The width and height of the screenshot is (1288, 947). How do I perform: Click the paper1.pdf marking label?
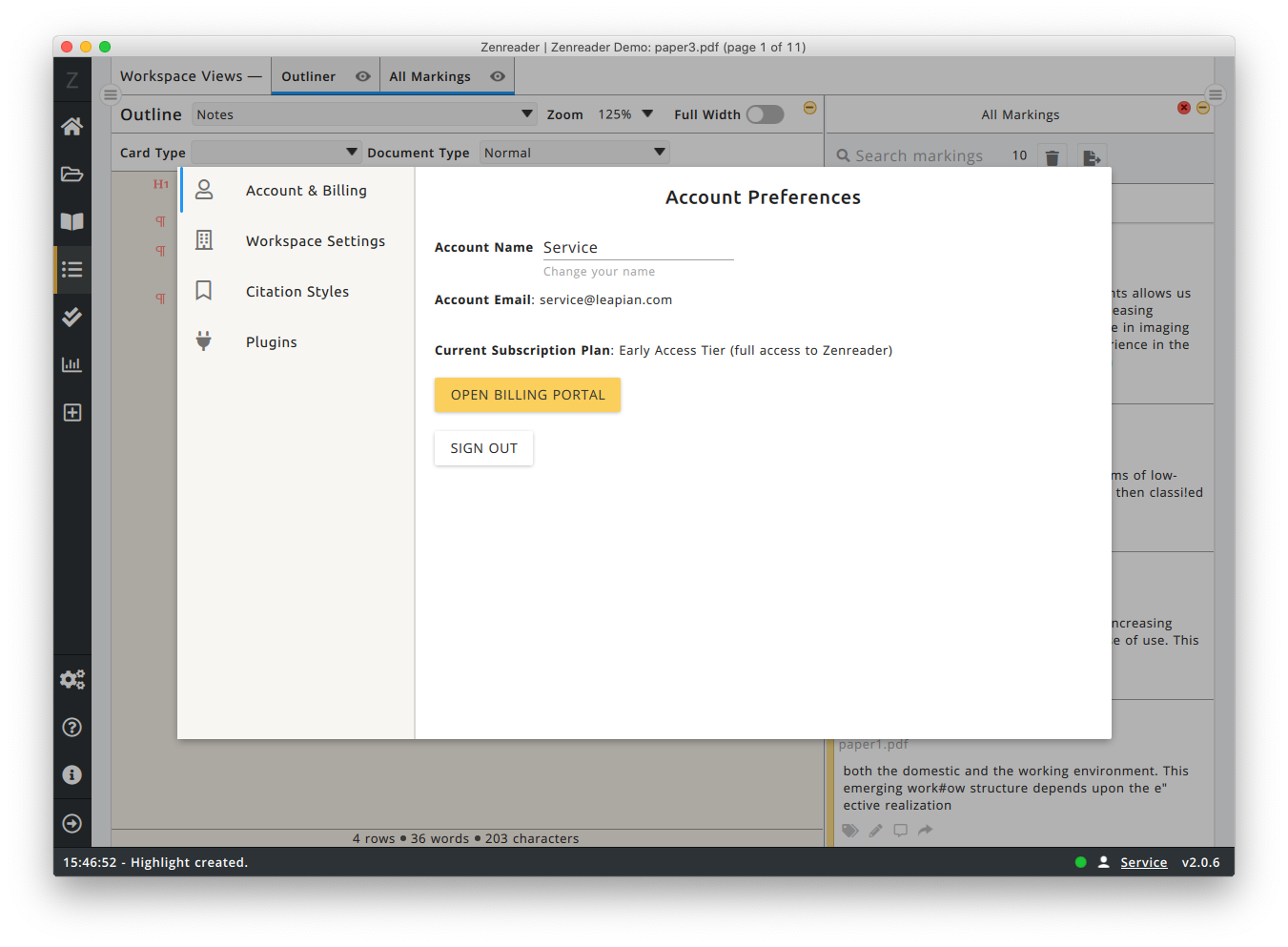pos(873,744)
